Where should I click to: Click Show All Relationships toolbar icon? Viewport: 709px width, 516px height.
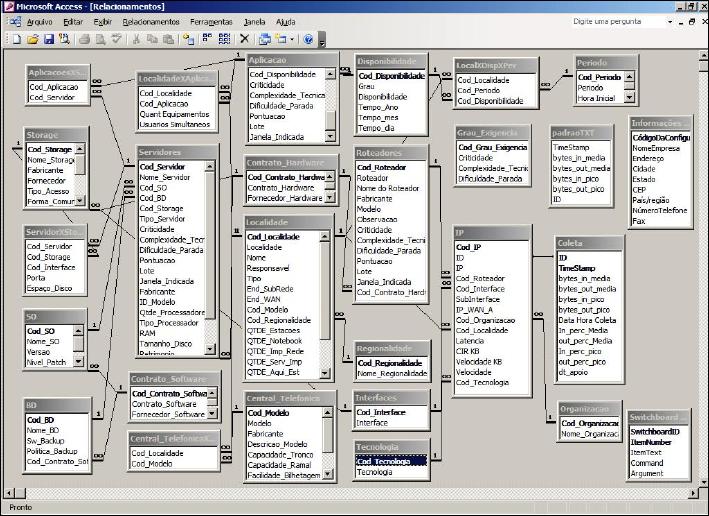[224, 39]
